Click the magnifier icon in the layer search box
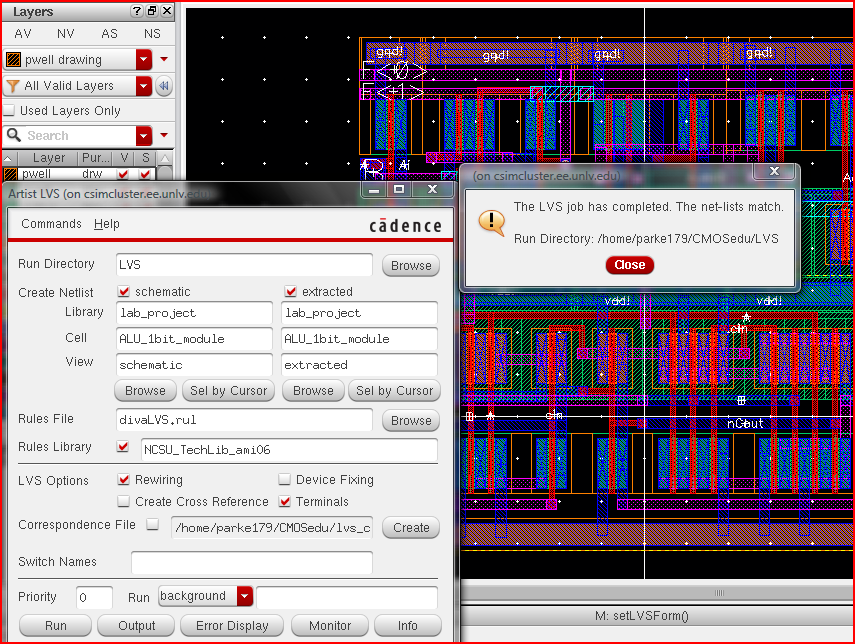 (x=14, y=135)
